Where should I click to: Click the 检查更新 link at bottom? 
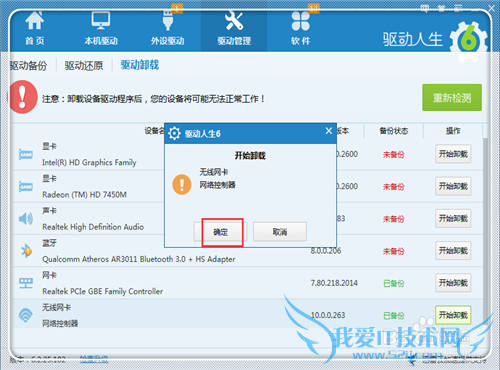pos(94,359)
